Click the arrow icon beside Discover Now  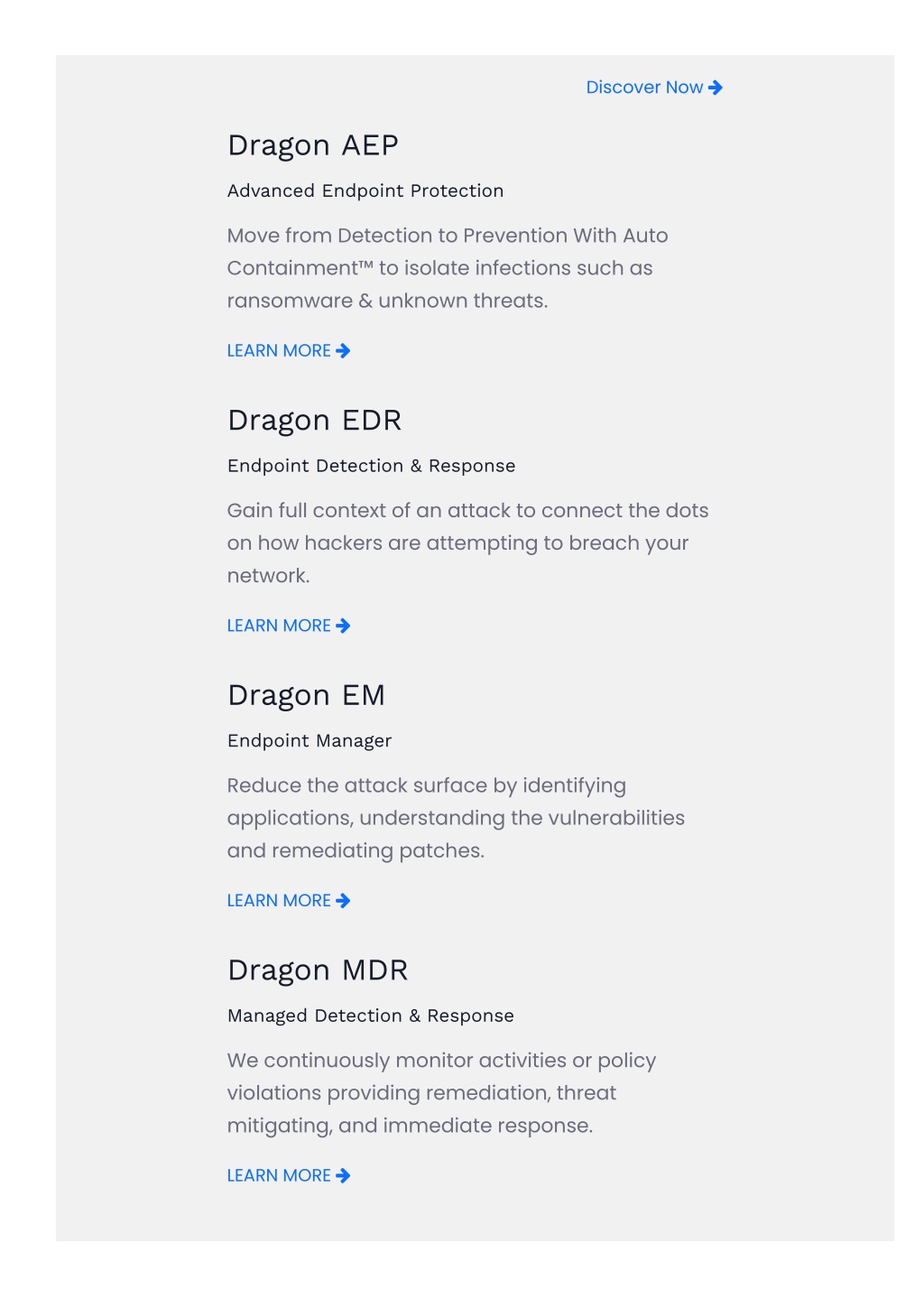[x=716, y=88]
